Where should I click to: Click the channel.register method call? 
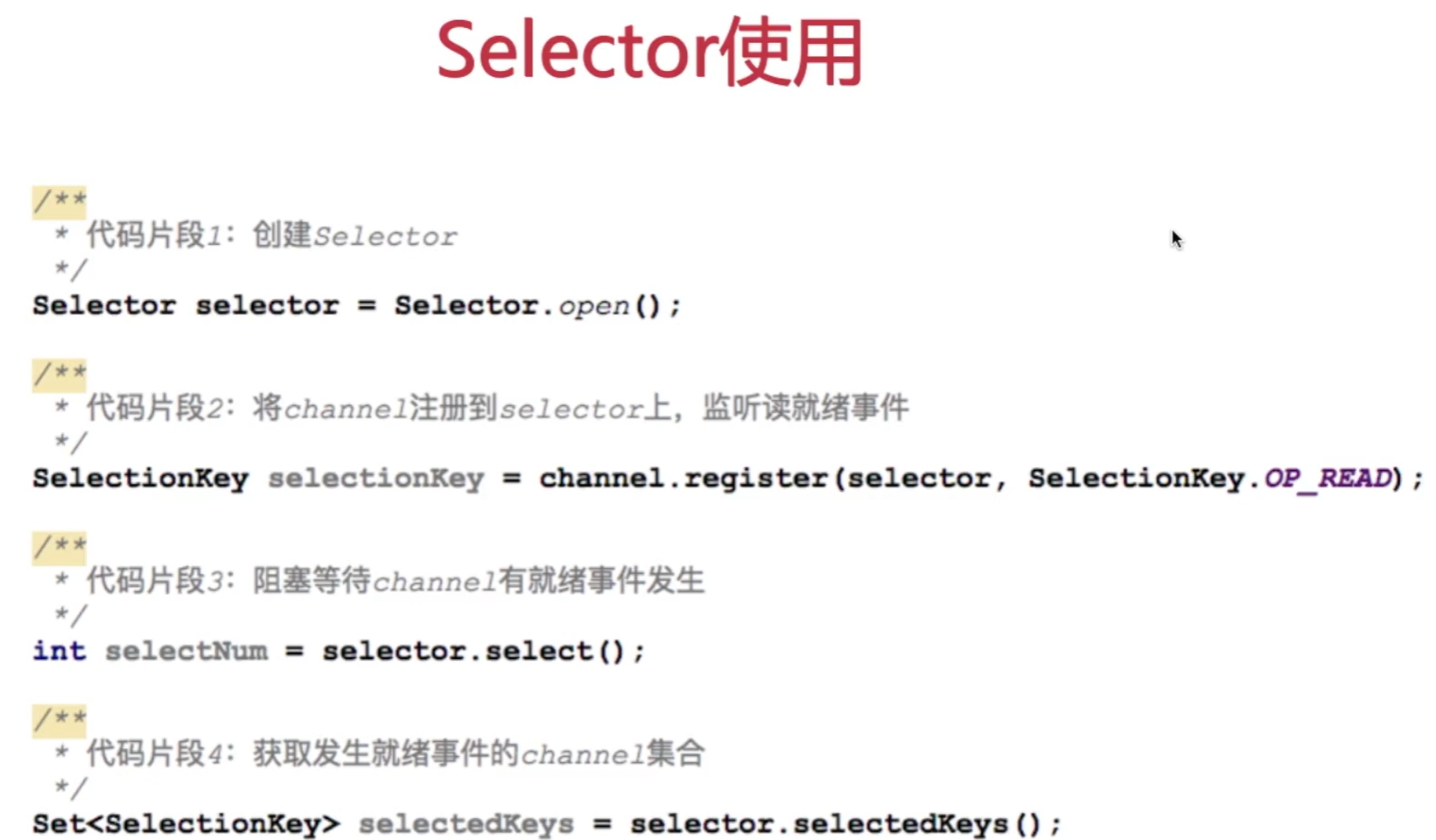pyautogui.click(x=683, y=478)
